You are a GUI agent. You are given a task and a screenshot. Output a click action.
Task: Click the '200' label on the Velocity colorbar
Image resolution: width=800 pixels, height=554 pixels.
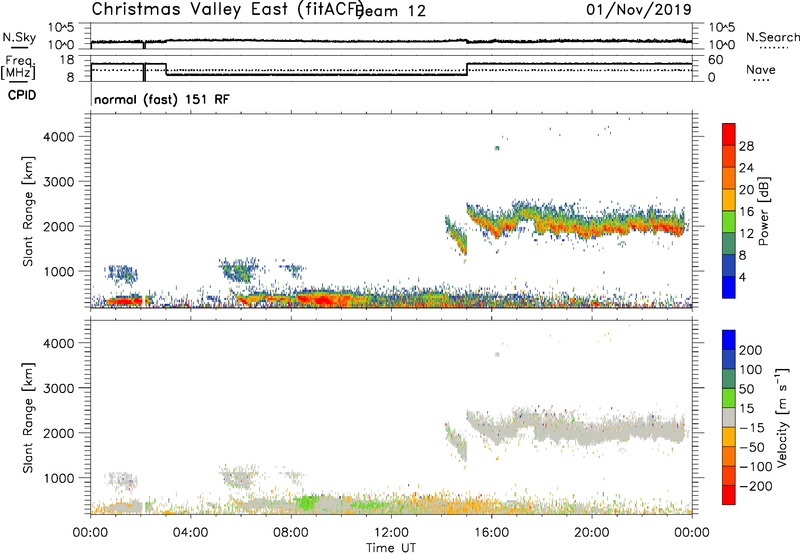tap(750, 350)
